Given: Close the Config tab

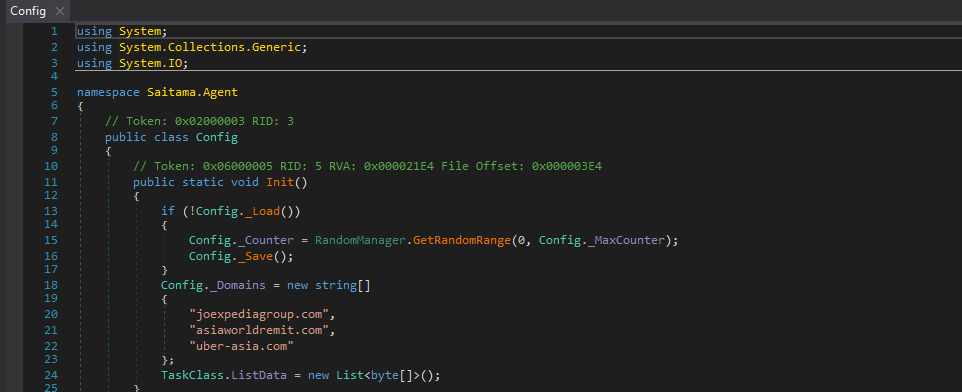Looking at the screenshot, I should pyautogui.click(x=60, y=11).
